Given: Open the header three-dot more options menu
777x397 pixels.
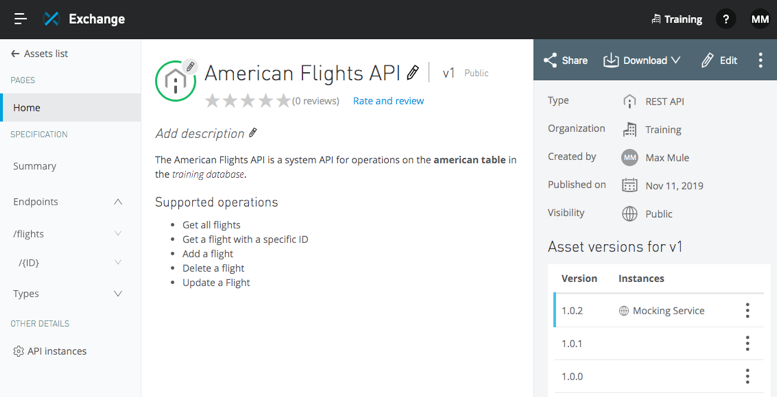Looking at the screenshot, I should pyautogui.click(x=761, y=60).
